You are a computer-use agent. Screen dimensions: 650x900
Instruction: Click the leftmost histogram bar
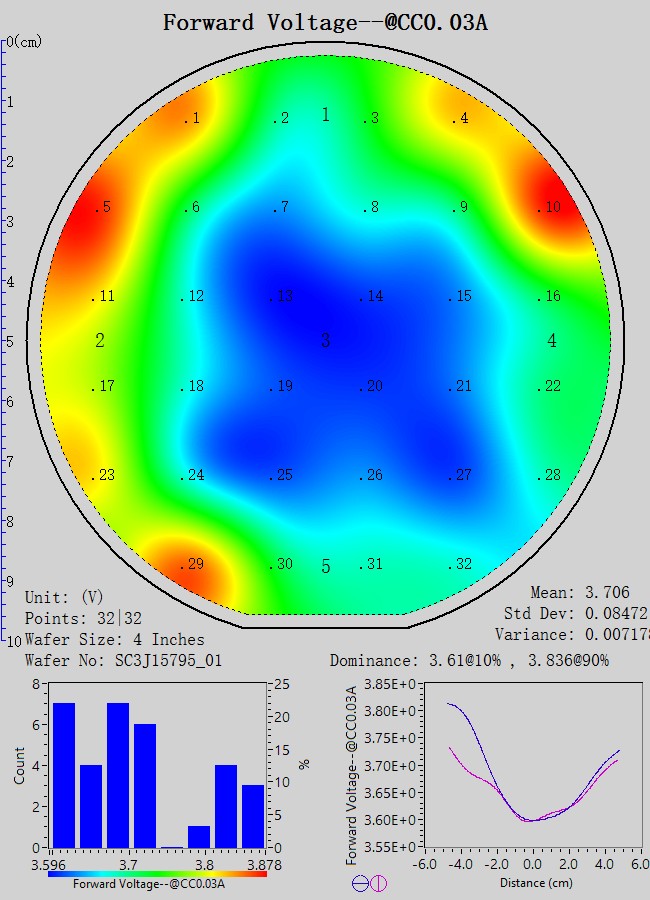pyautogui.click(x=63, y=775)
